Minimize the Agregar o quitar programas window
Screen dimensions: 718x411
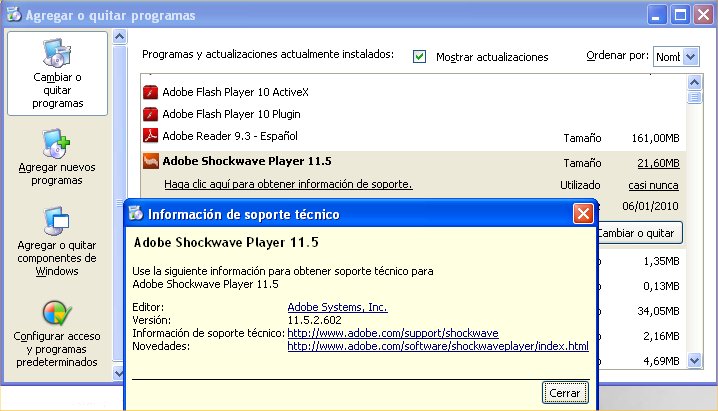(x=657, y=15)
